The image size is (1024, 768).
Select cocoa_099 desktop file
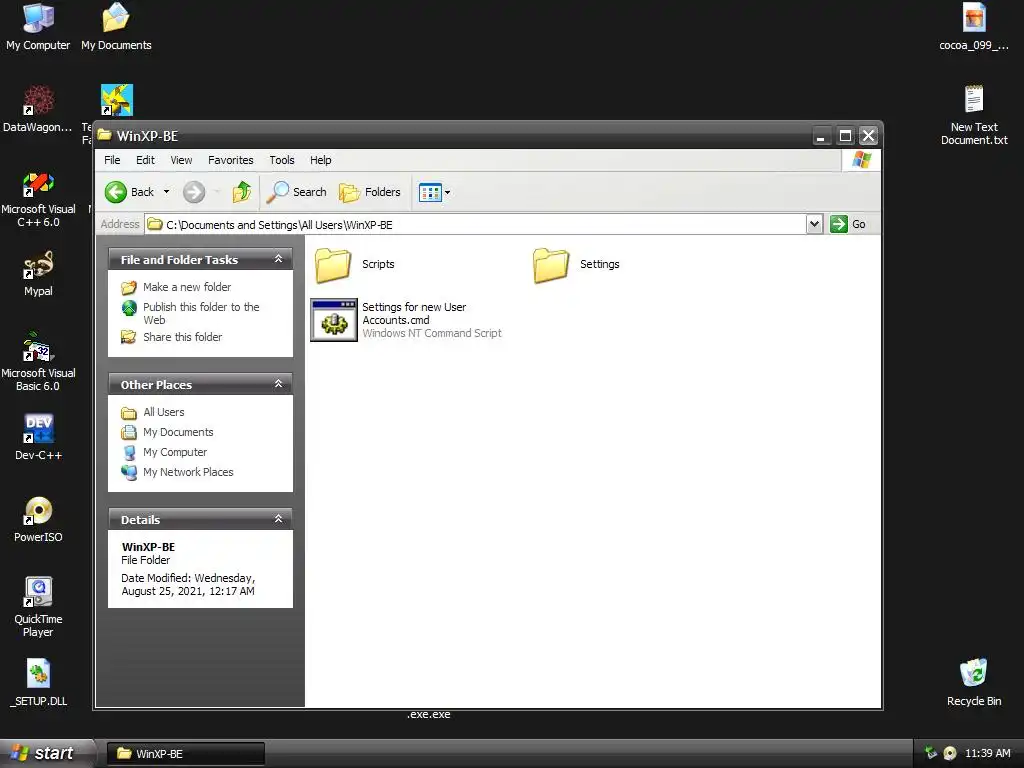tap(974, 27)
